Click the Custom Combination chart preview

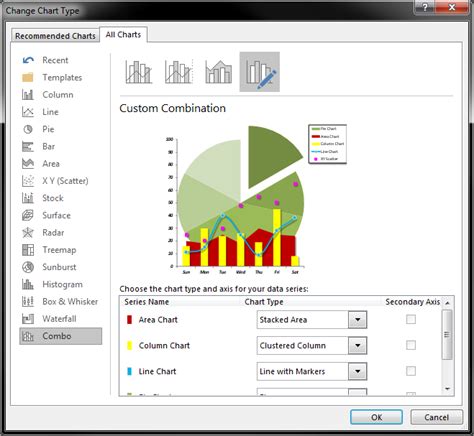tap(255, 200)
